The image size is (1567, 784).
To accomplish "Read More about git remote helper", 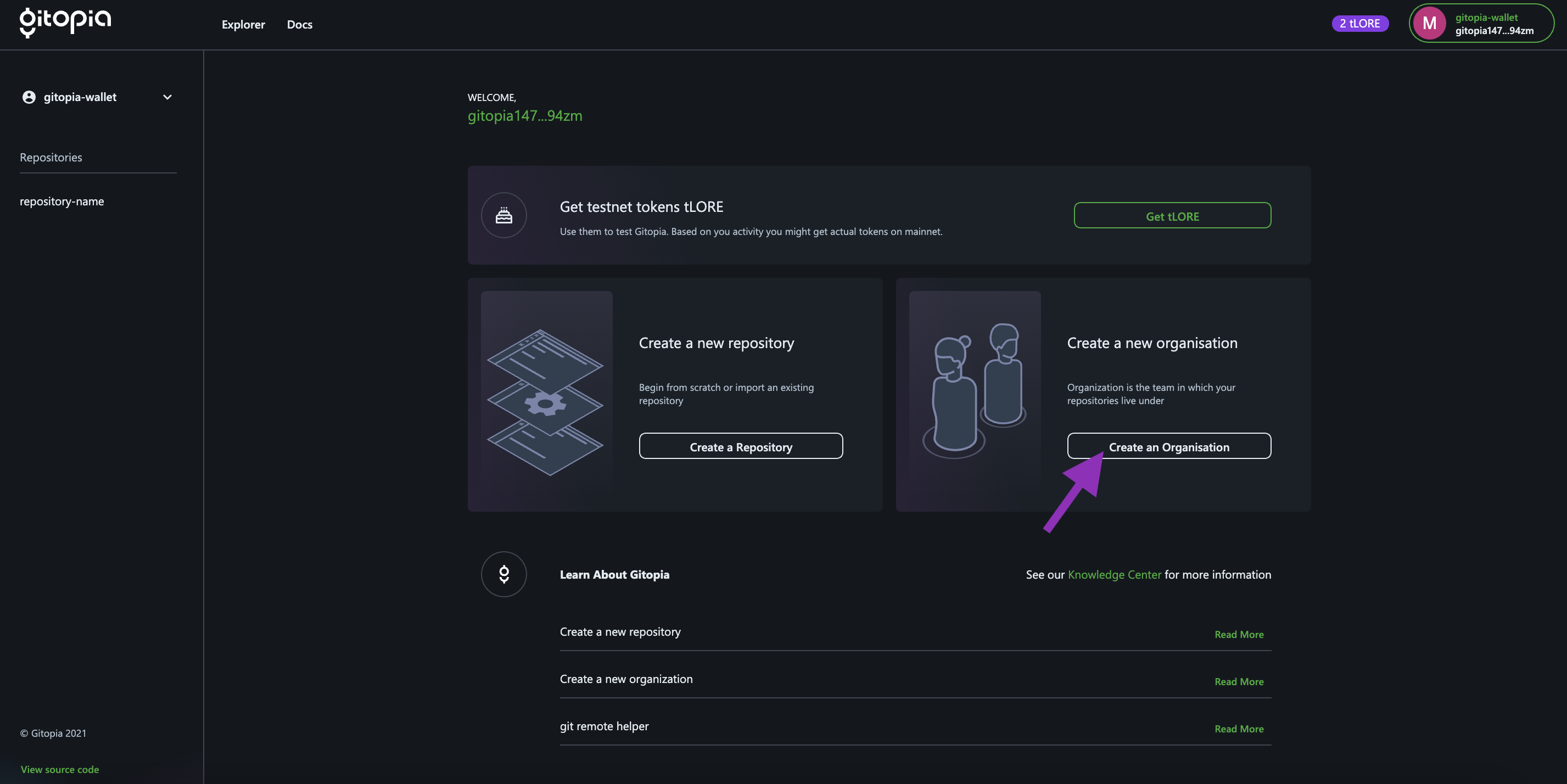I will (1239, 729).
